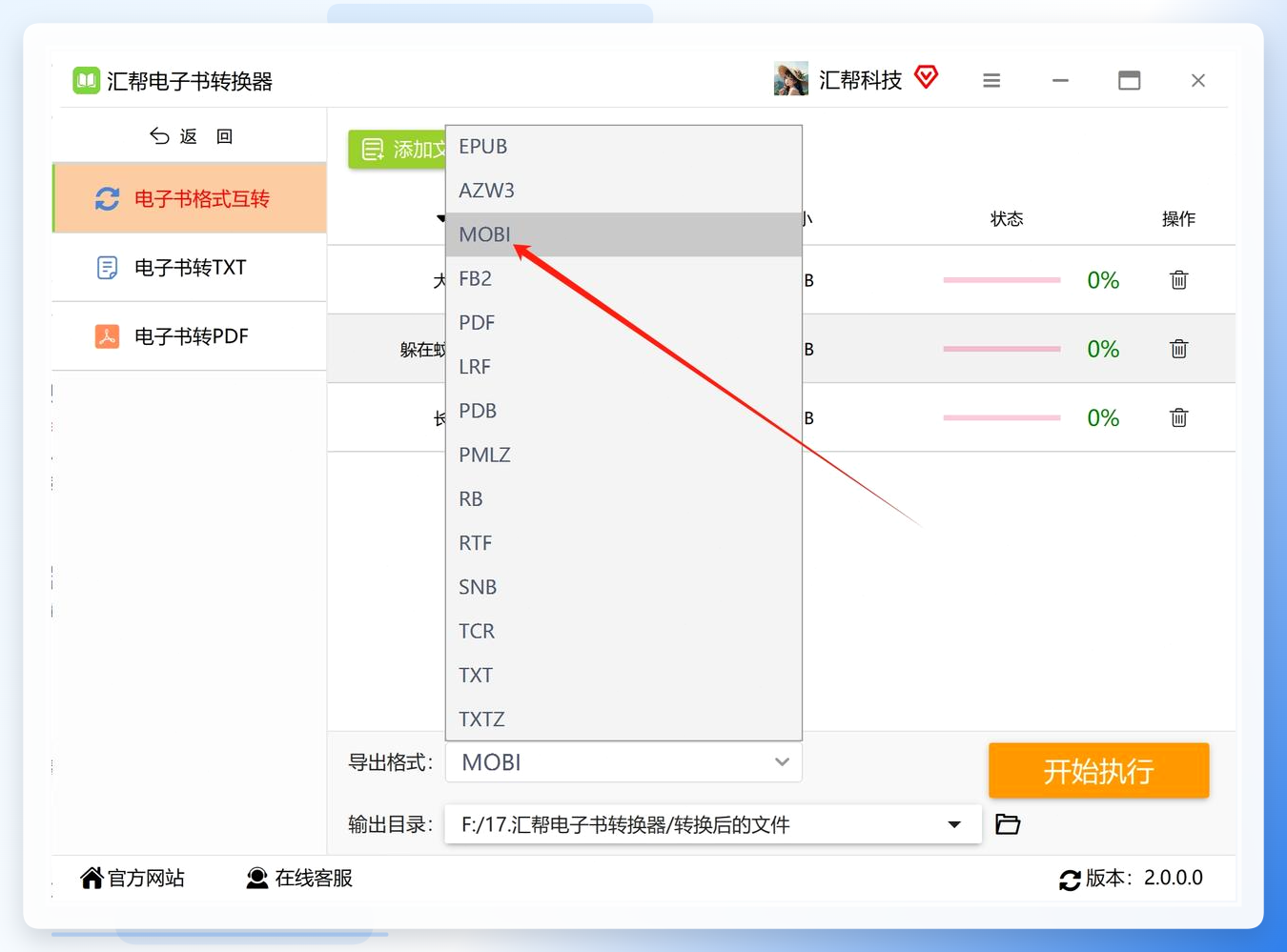This screenshot has width=1287, height=952.
Task: Select RTF output format option
Action: [x=623, y=543]
